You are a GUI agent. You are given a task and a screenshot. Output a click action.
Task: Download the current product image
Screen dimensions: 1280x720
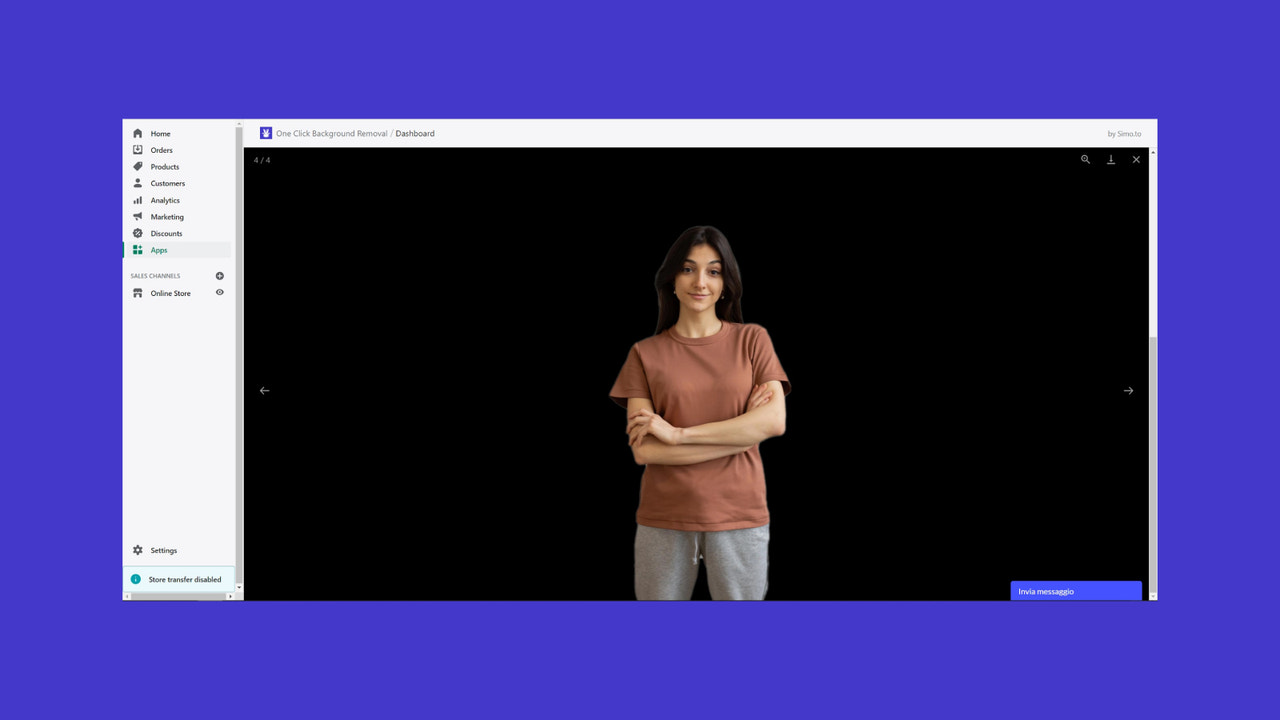(1110, 159)
